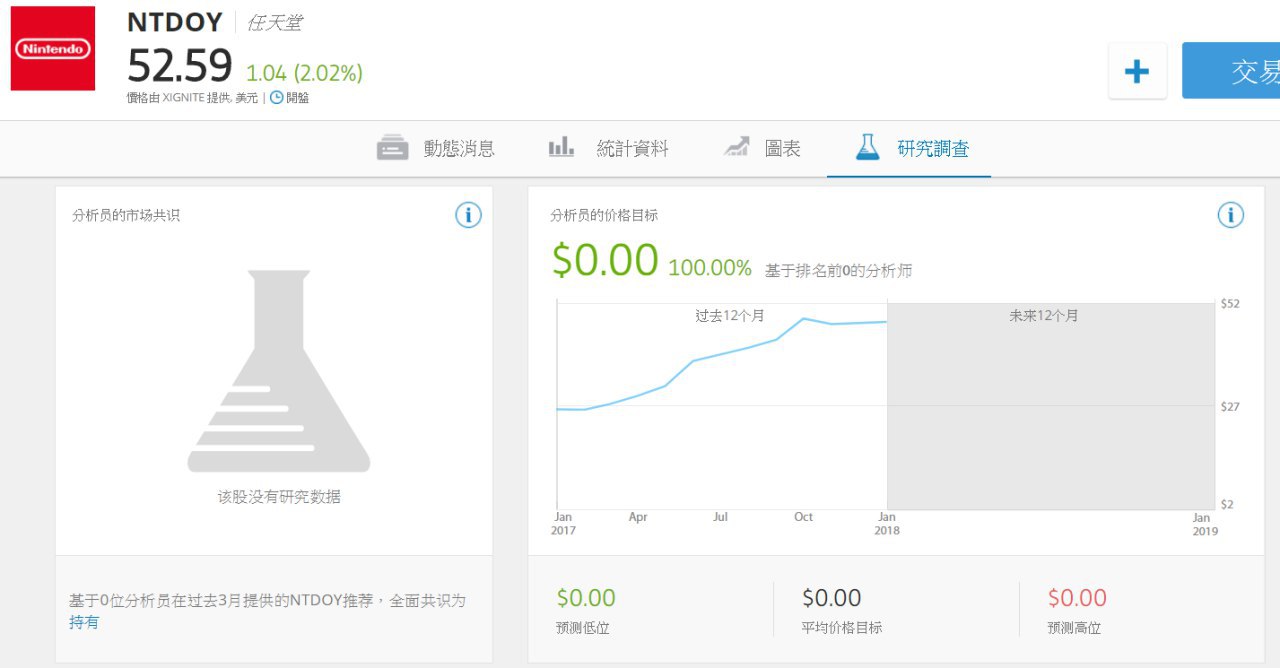Select the green 预测低位 $0.00 value
This screenshot has width=1280, height=668.
[586, 598]
